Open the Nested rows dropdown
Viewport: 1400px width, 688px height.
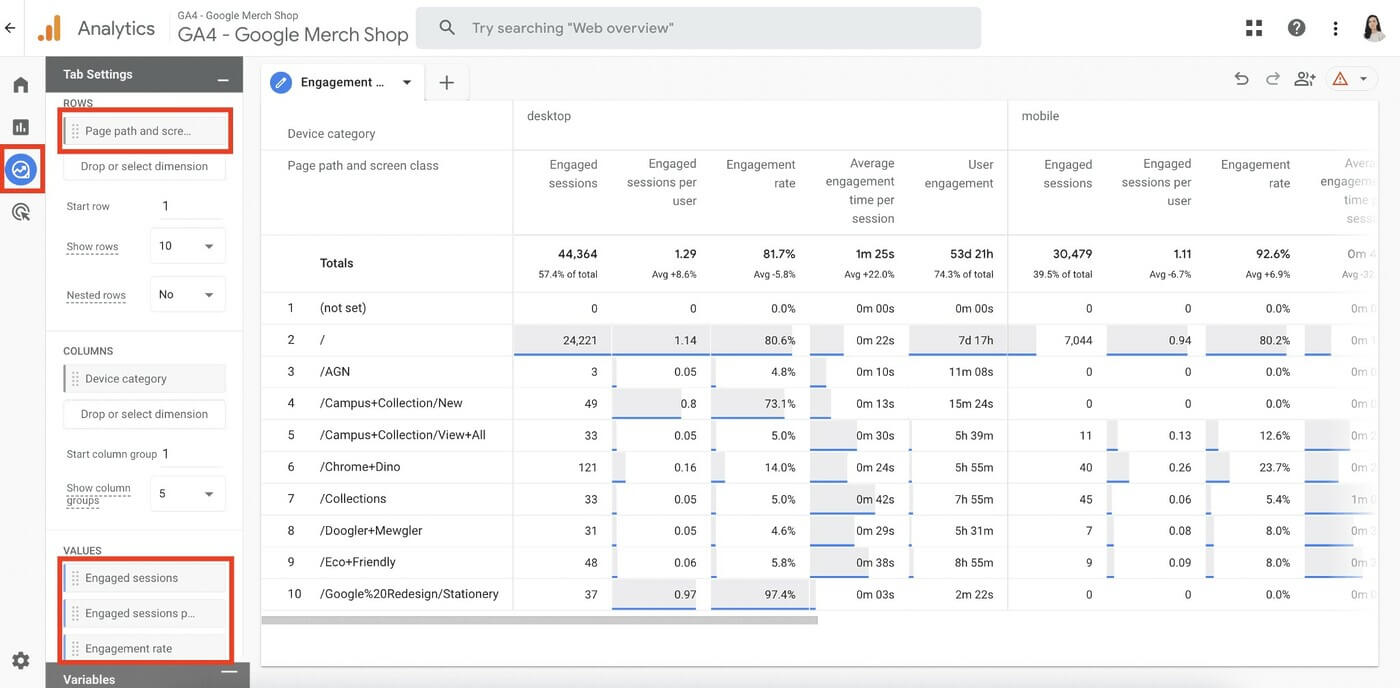(x=188, y=294)
